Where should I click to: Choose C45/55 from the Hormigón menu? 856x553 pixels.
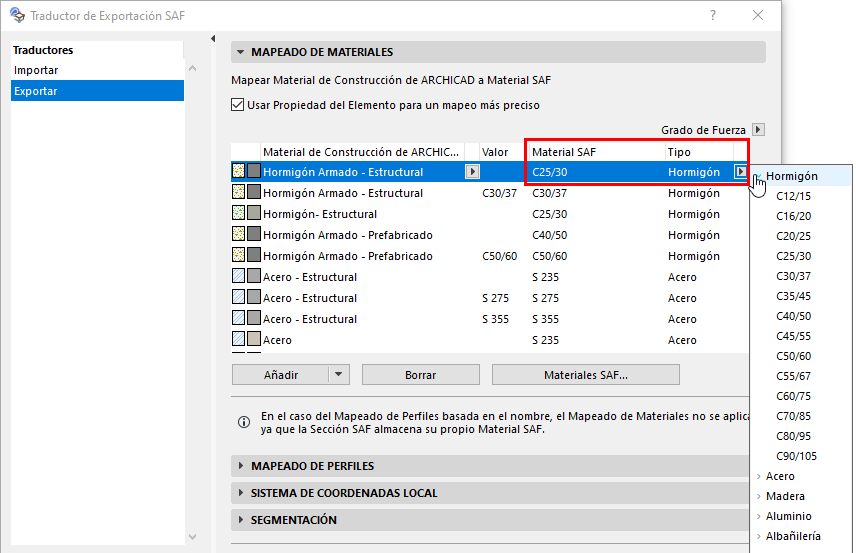click(x=793, y=336)
